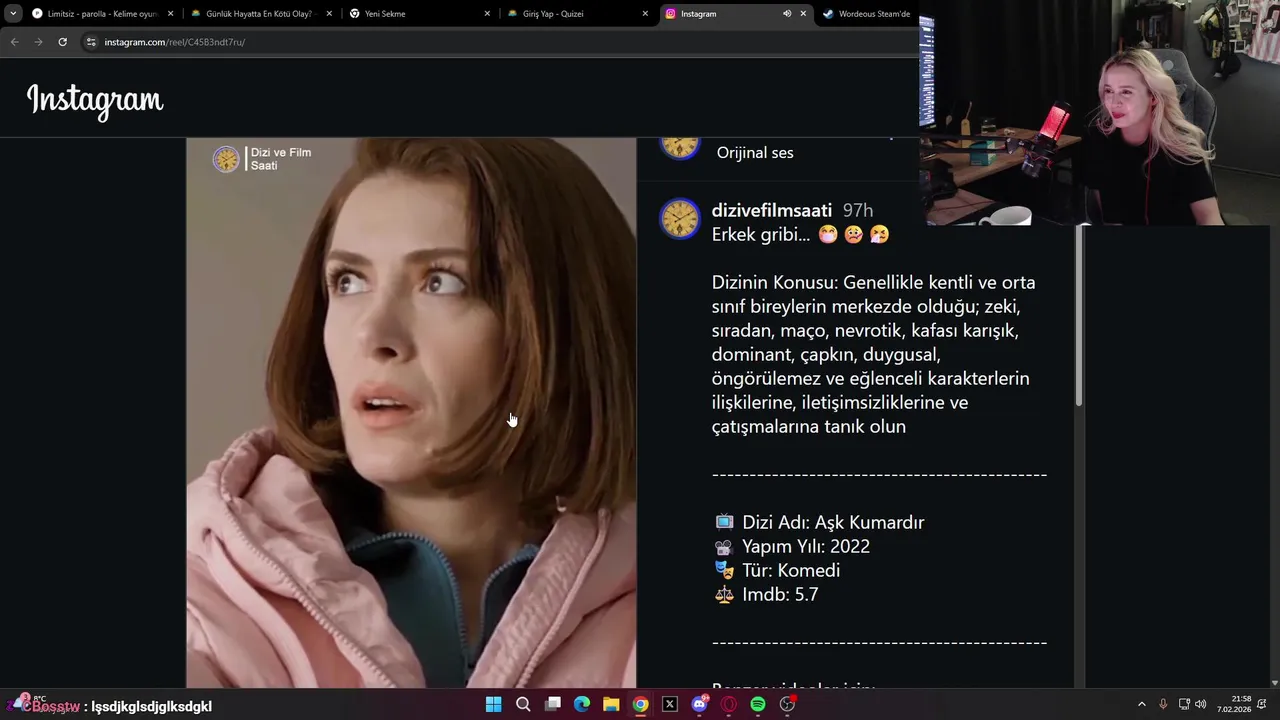Click the Instagram logo

pyautogui.click(x=95, y=100)
